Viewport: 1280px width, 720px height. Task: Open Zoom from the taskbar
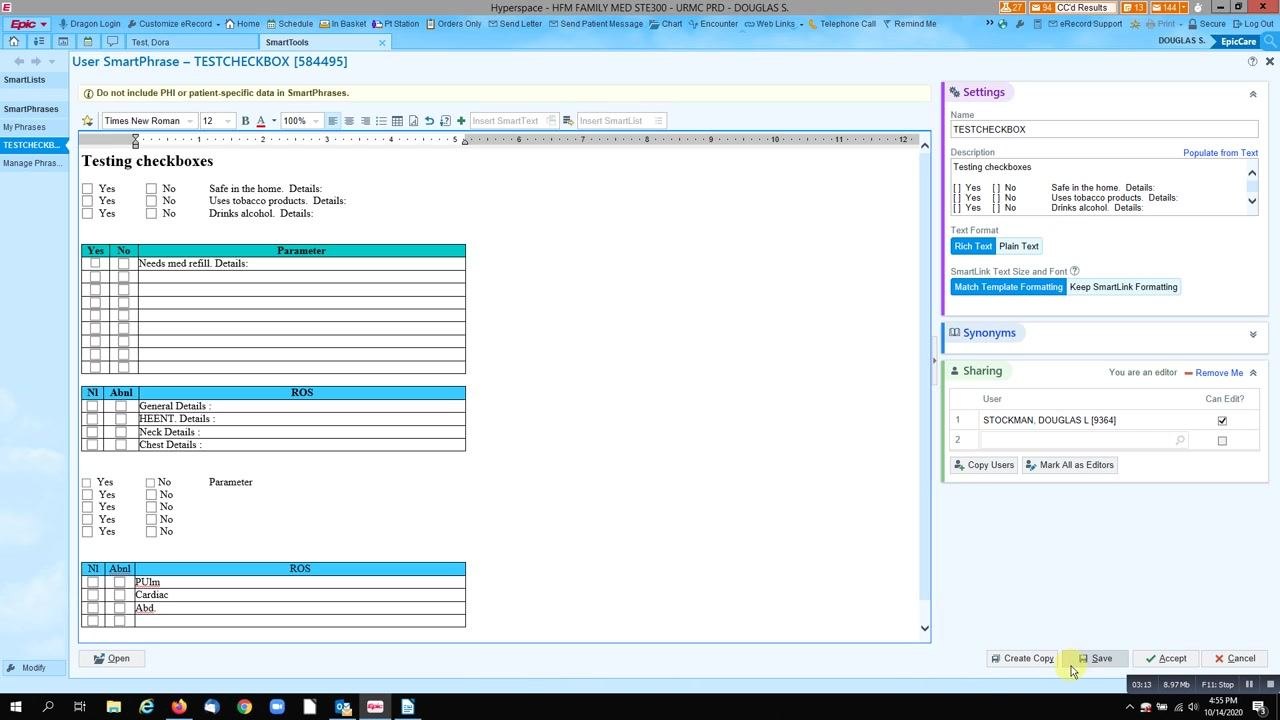tap(277, 707)
